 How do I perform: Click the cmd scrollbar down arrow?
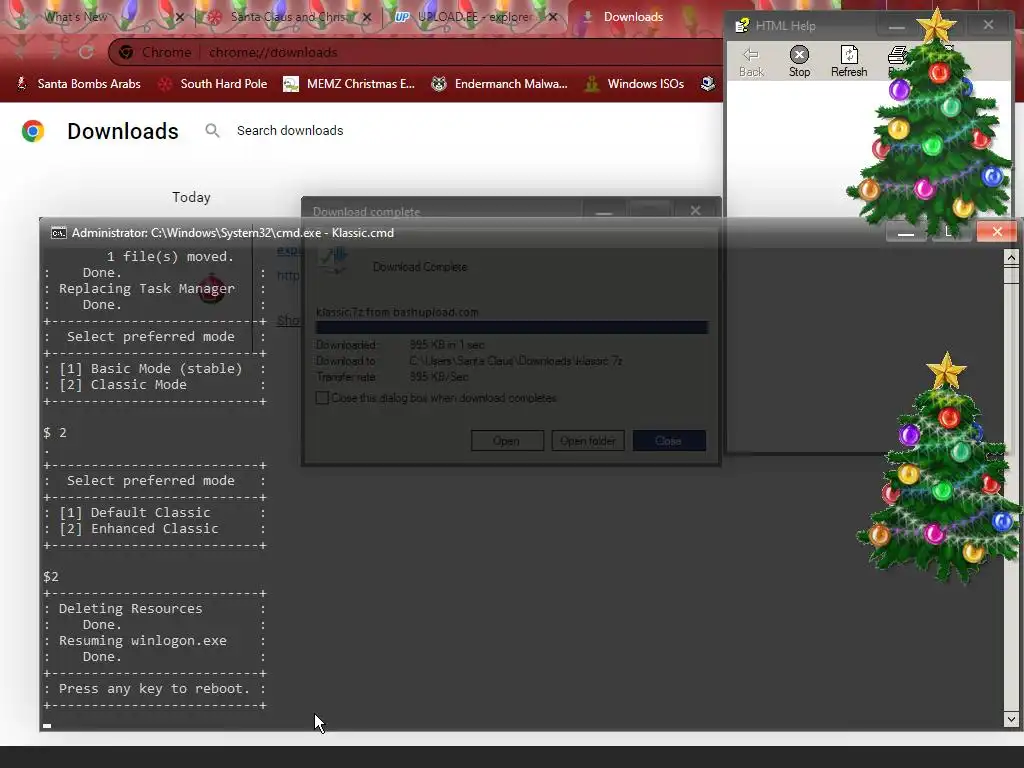point(1011,720)
